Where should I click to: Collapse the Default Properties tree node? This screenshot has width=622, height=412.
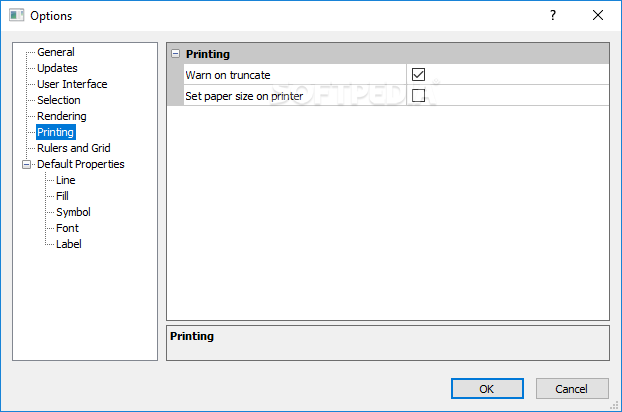pyautogui.click(x=27, y=164)
